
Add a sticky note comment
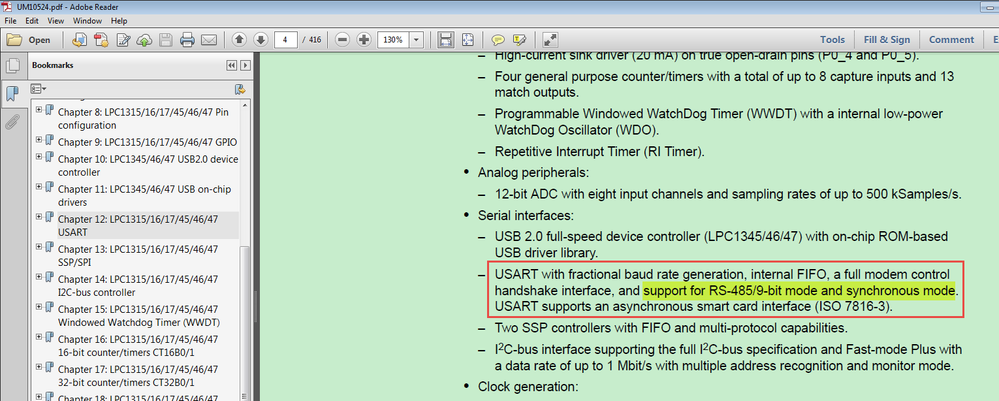click(498, 40)
